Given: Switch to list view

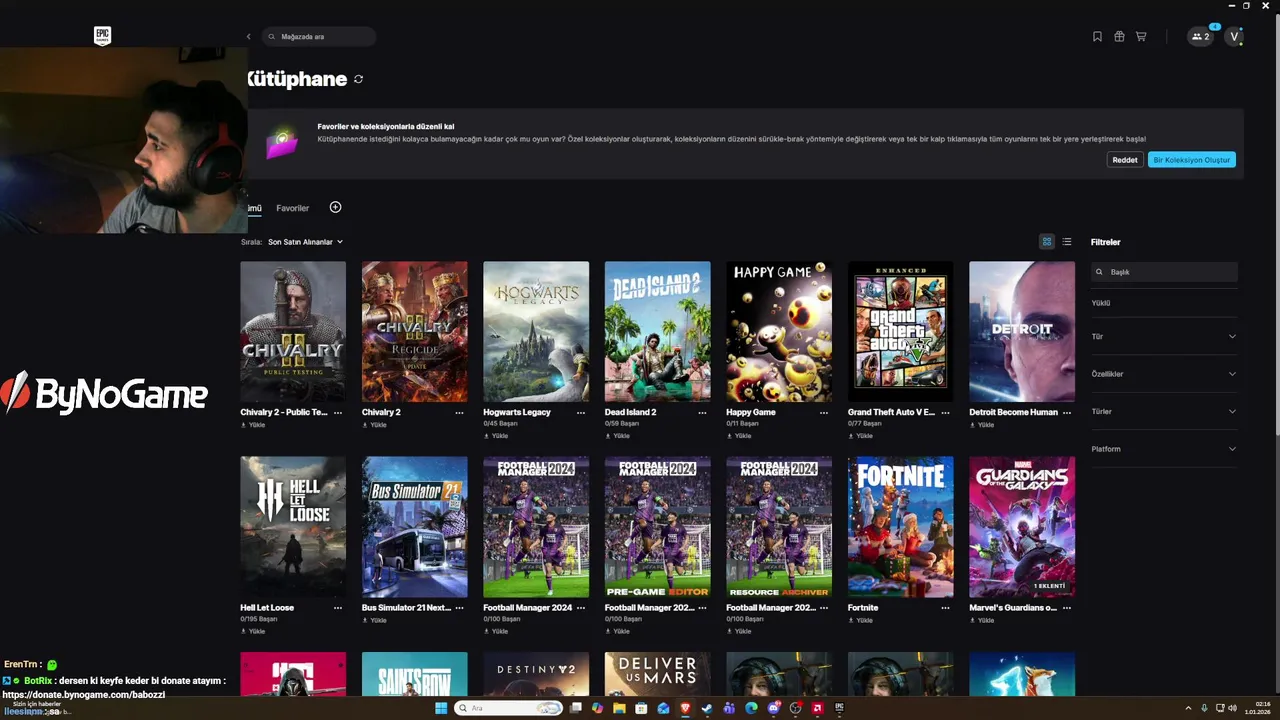Looking at the screenshot, I should 1067,242.
